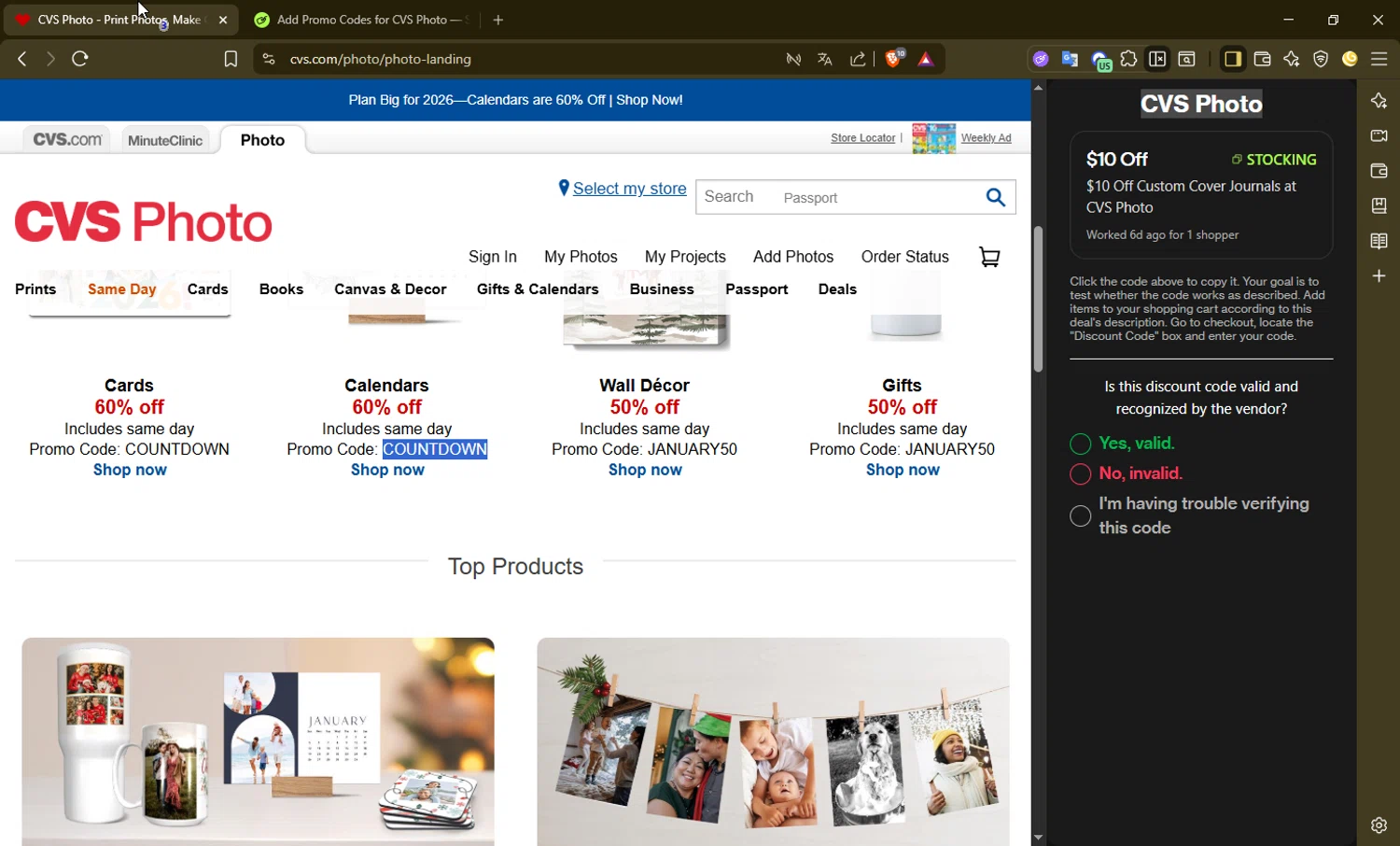Click Shop now under Cards

(x=130, y=471)
